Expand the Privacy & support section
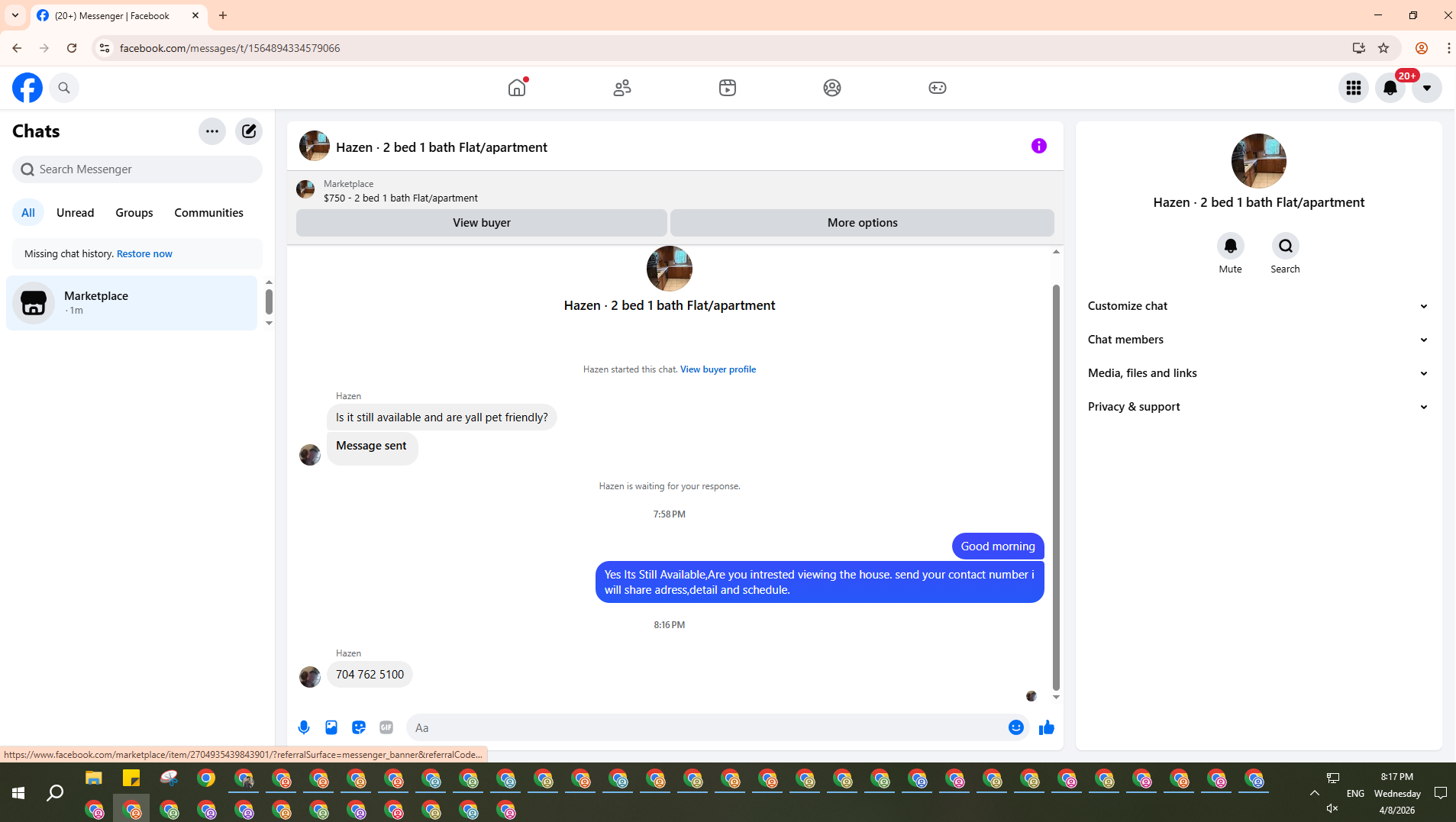This screenshot has width=1456, height=822. pyautogui.click(x=1258, y=407)
